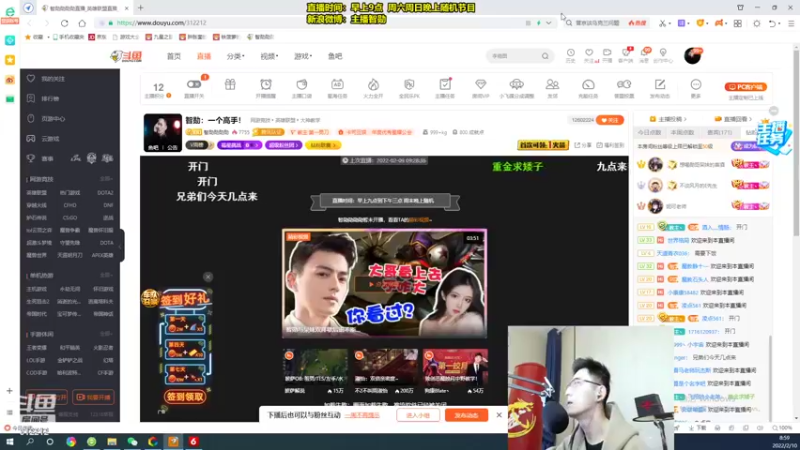
Task: Switch to the 直播 live tab
Action: pyautogui.click(x=204, y=56)
